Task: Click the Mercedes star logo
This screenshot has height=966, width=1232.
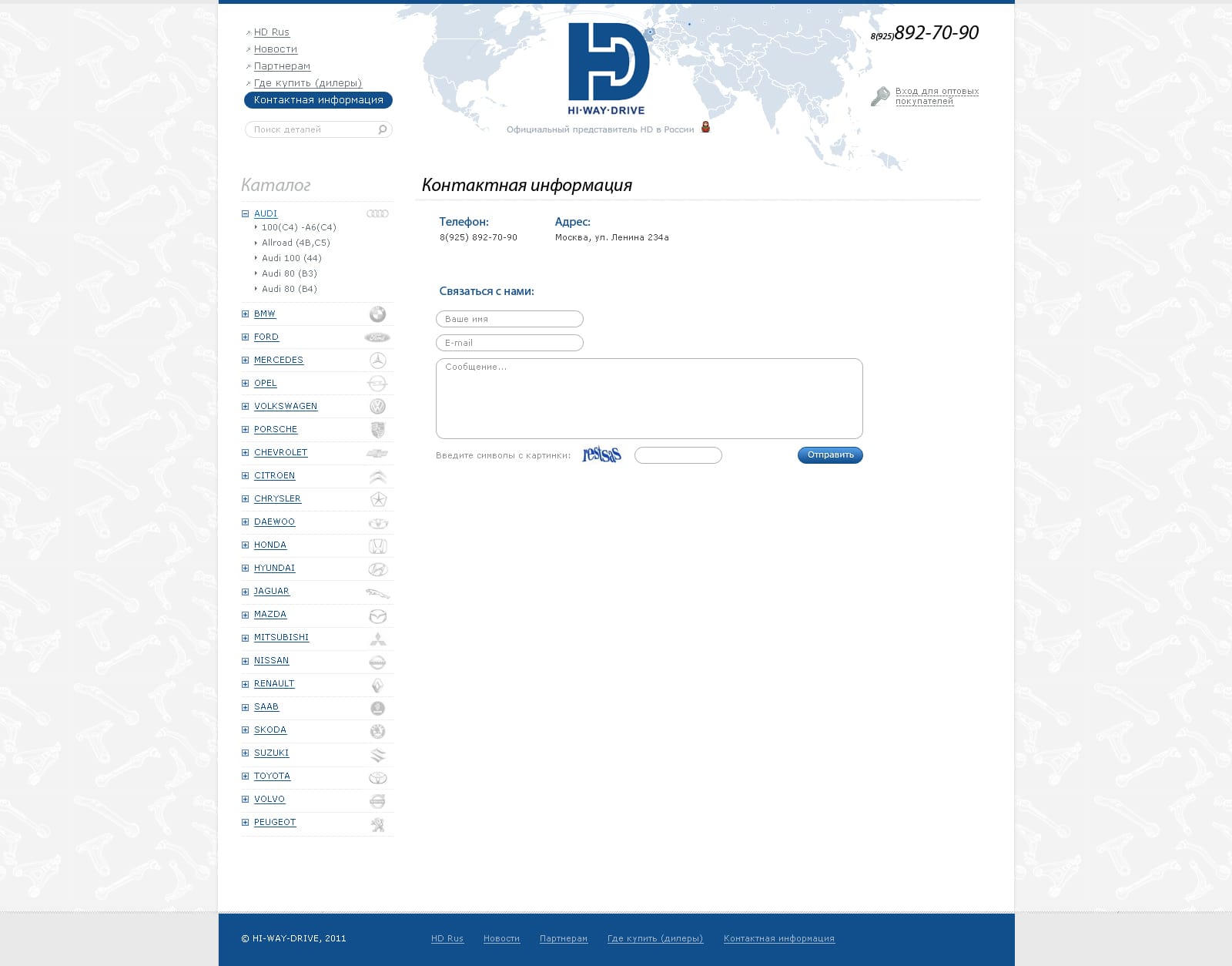Action: [x=377, y=360]
